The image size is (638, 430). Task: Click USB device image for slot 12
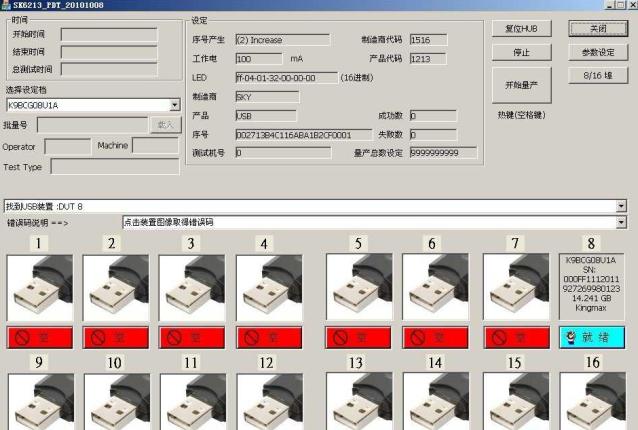pos(270,402)
